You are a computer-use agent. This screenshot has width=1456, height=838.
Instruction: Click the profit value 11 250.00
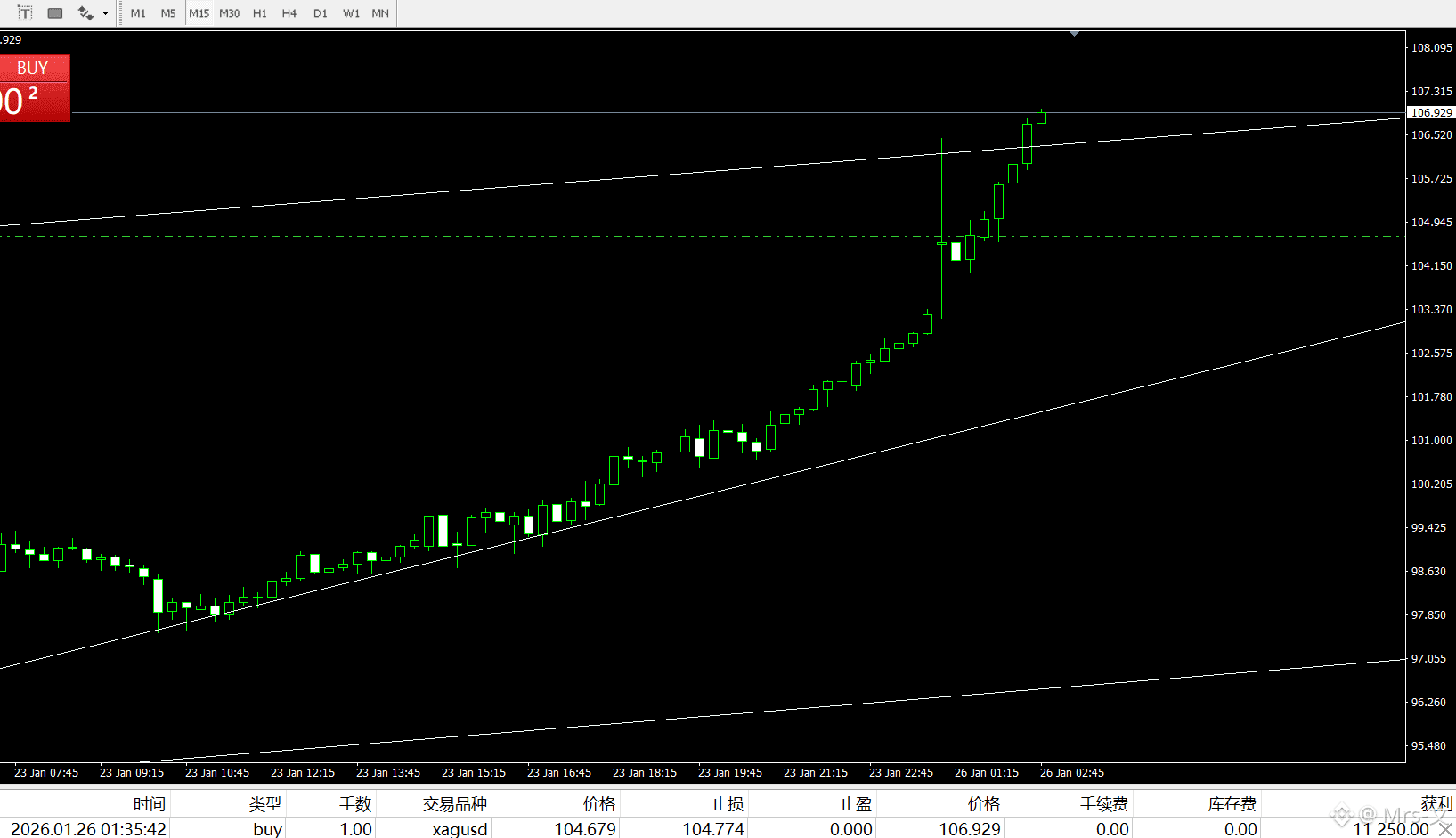(x=1389, y=829)
